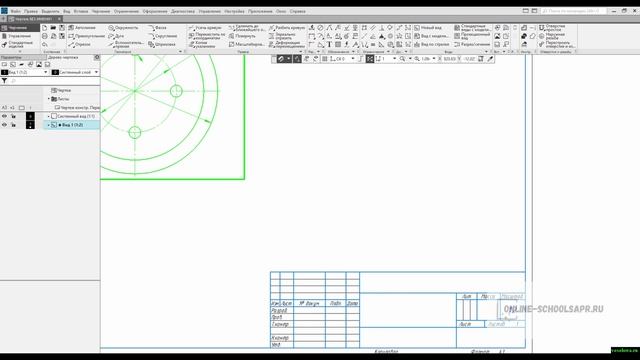The width and height of the screenshot is (640, 360).
Task: Insert Проекционный вид
Action: pos(472,36)
